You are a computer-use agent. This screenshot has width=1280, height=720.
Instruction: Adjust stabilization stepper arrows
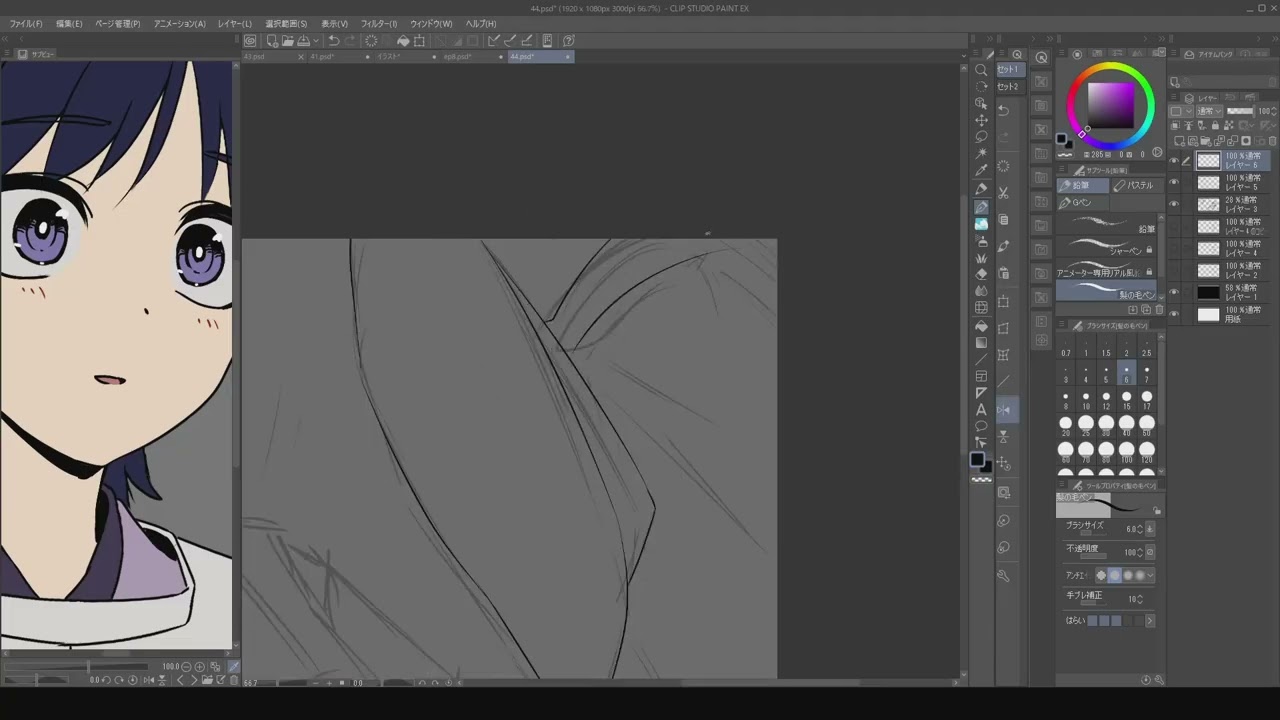click(1140, 598)
